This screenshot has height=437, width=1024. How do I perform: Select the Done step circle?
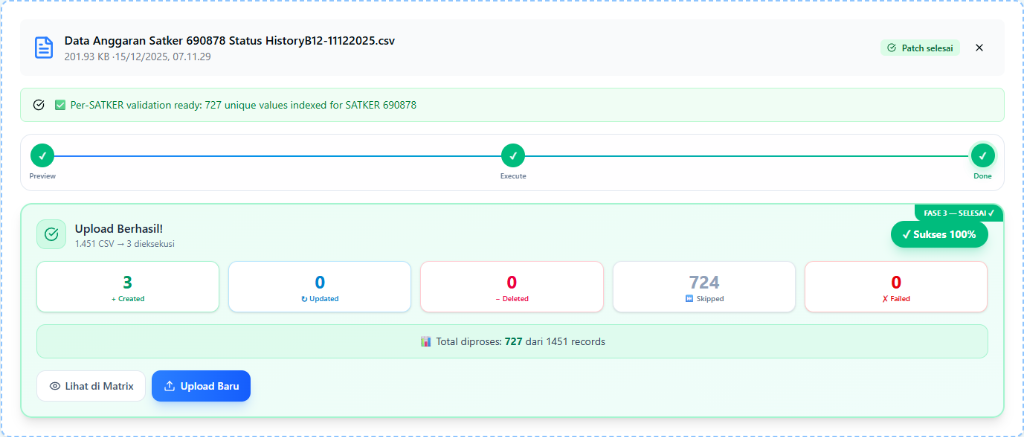pos(982,156)
